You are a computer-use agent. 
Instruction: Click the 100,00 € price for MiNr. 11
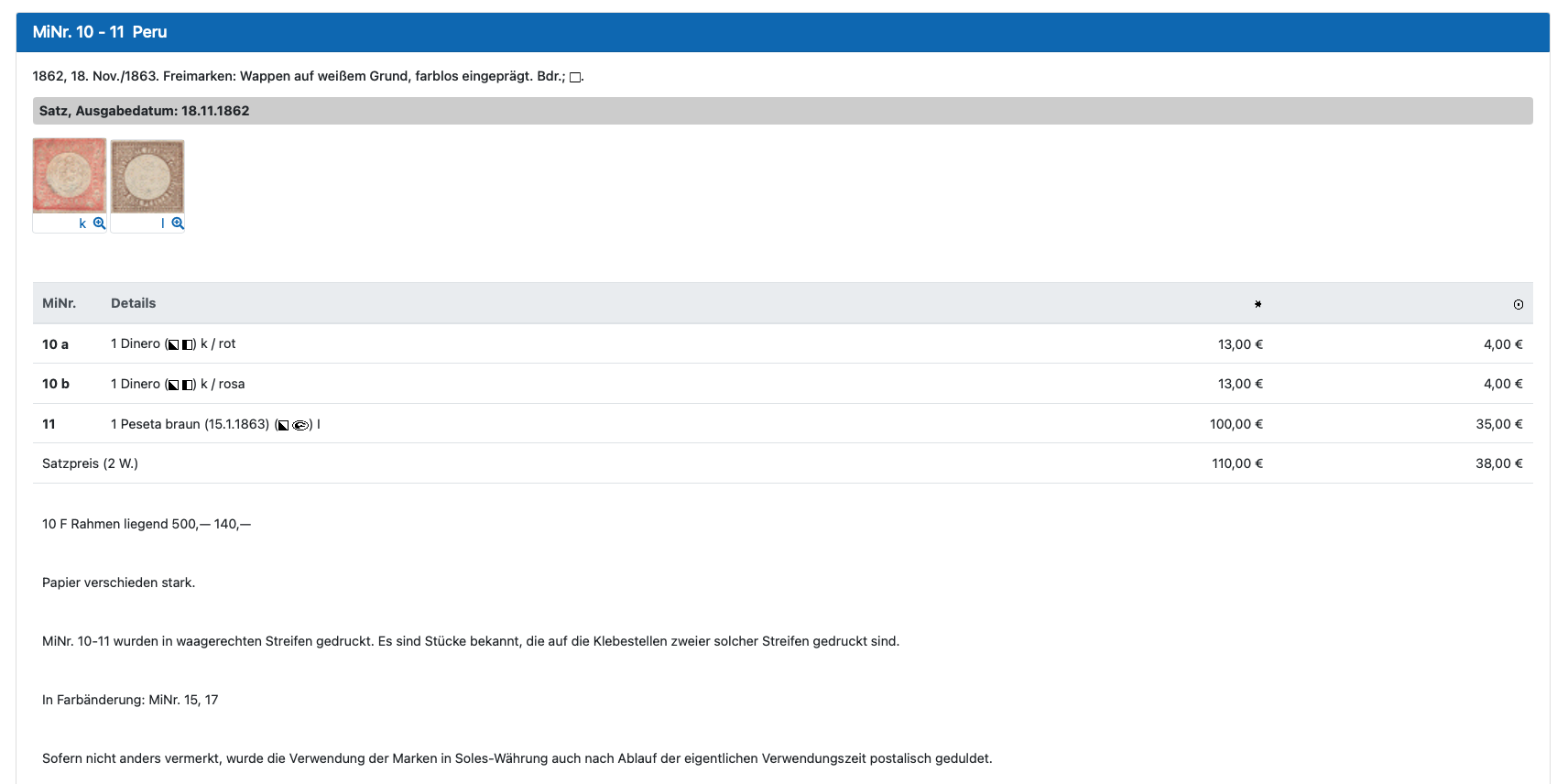tap(1236, 424)
